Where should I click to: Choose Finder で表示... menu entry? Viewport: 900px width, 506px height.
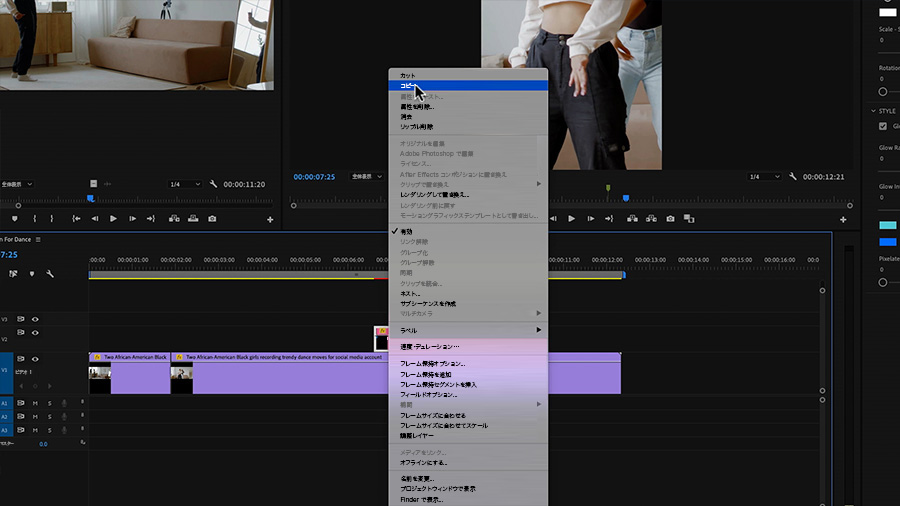tap(468, 500)
